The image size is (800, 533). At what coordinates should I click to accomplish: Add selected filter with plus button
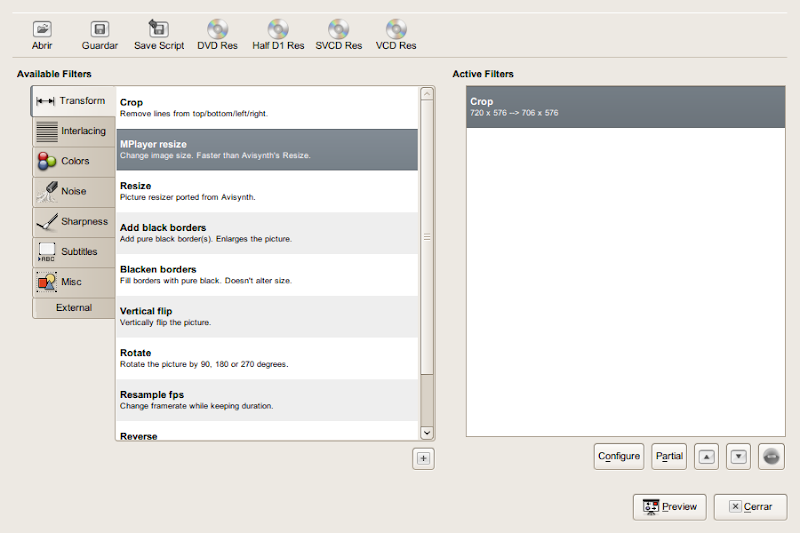(423, 458)
